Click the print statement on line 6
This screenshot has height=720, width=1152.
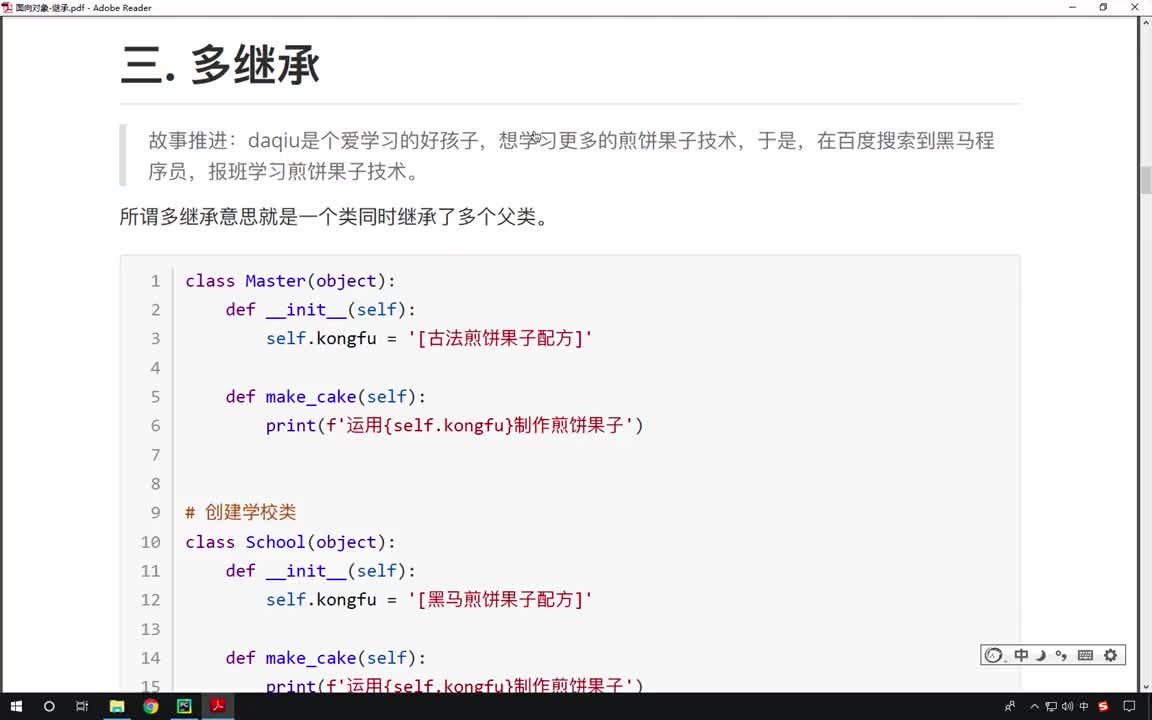click(x=454, y=425)
